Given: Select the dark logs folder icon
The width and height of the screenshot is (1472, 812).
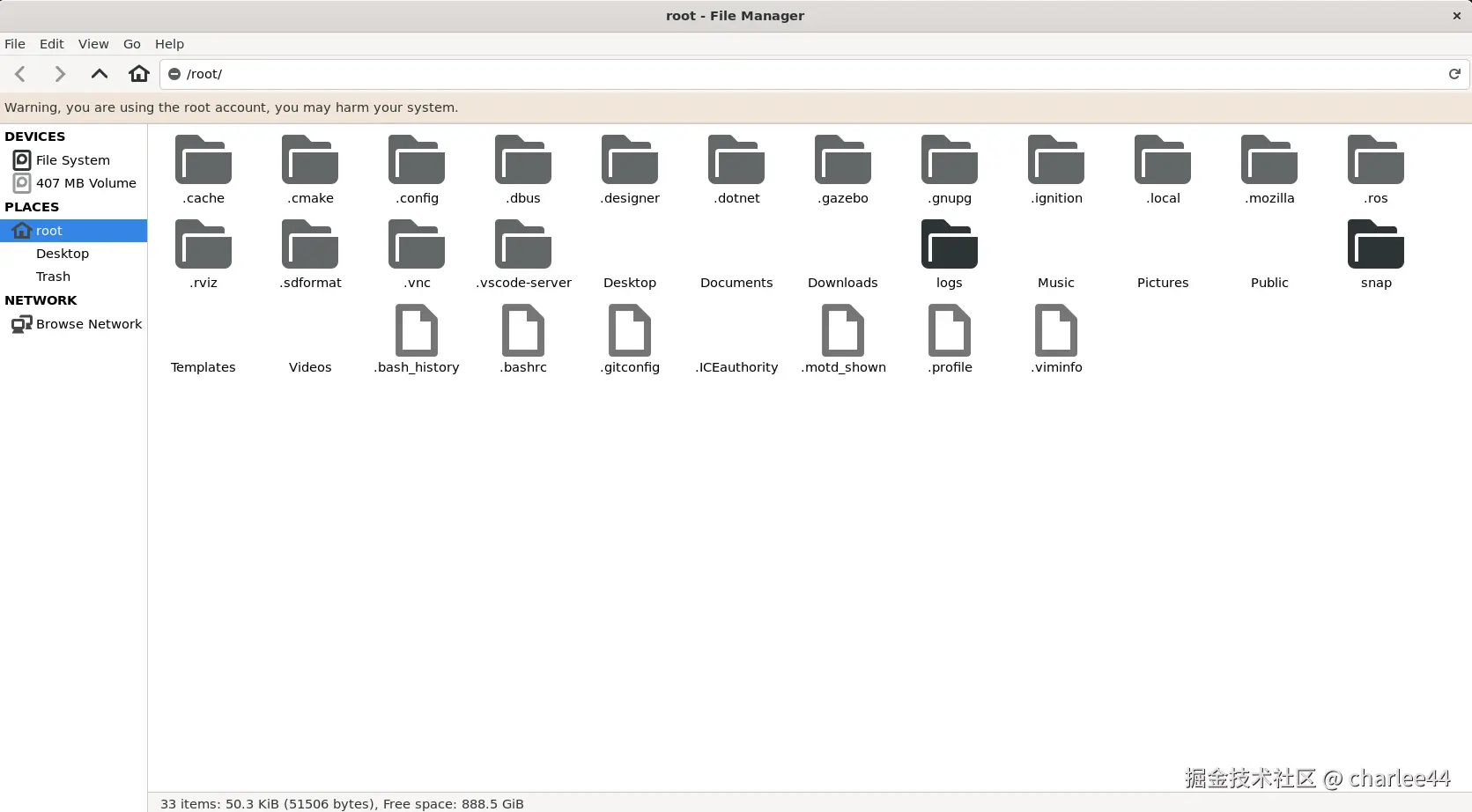Looking at the screenshot, I should 950,244.
